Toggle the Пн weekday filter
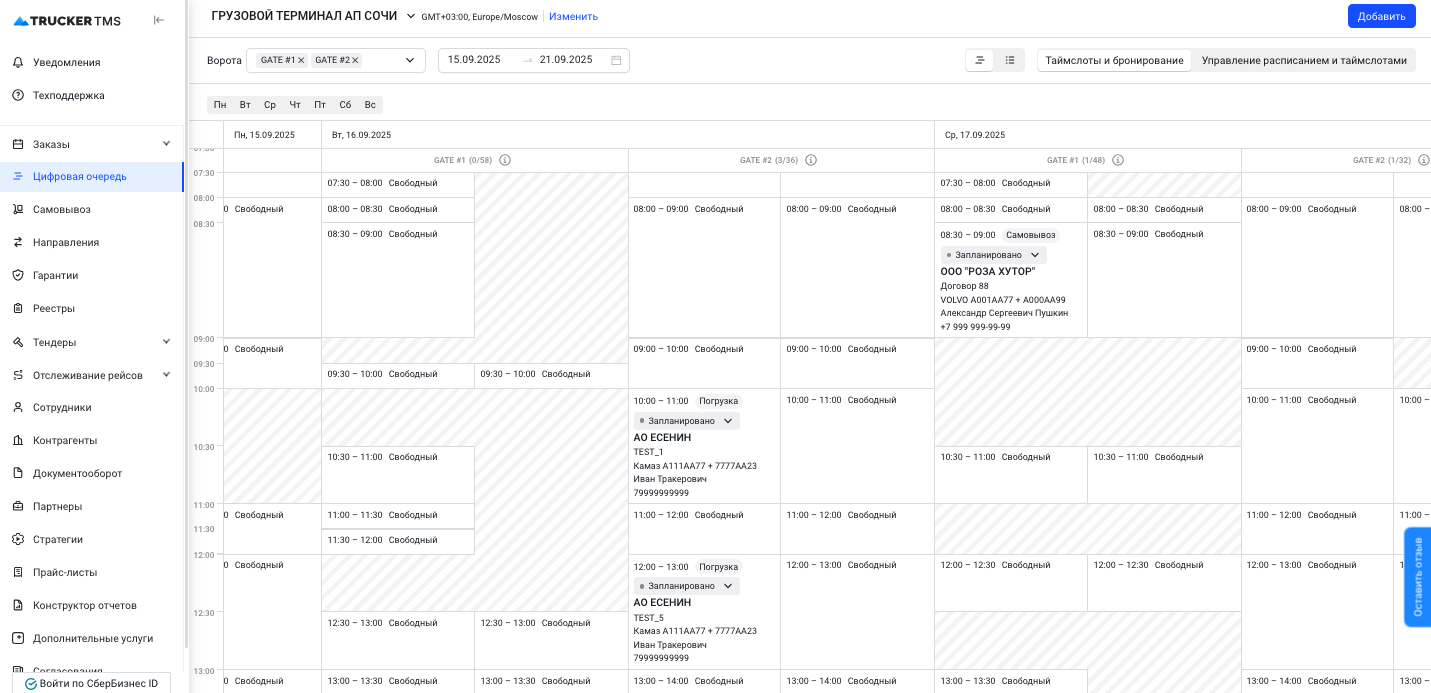This screenshot has width=1431, height=693. pyautogui.click(x=220, y=105)
